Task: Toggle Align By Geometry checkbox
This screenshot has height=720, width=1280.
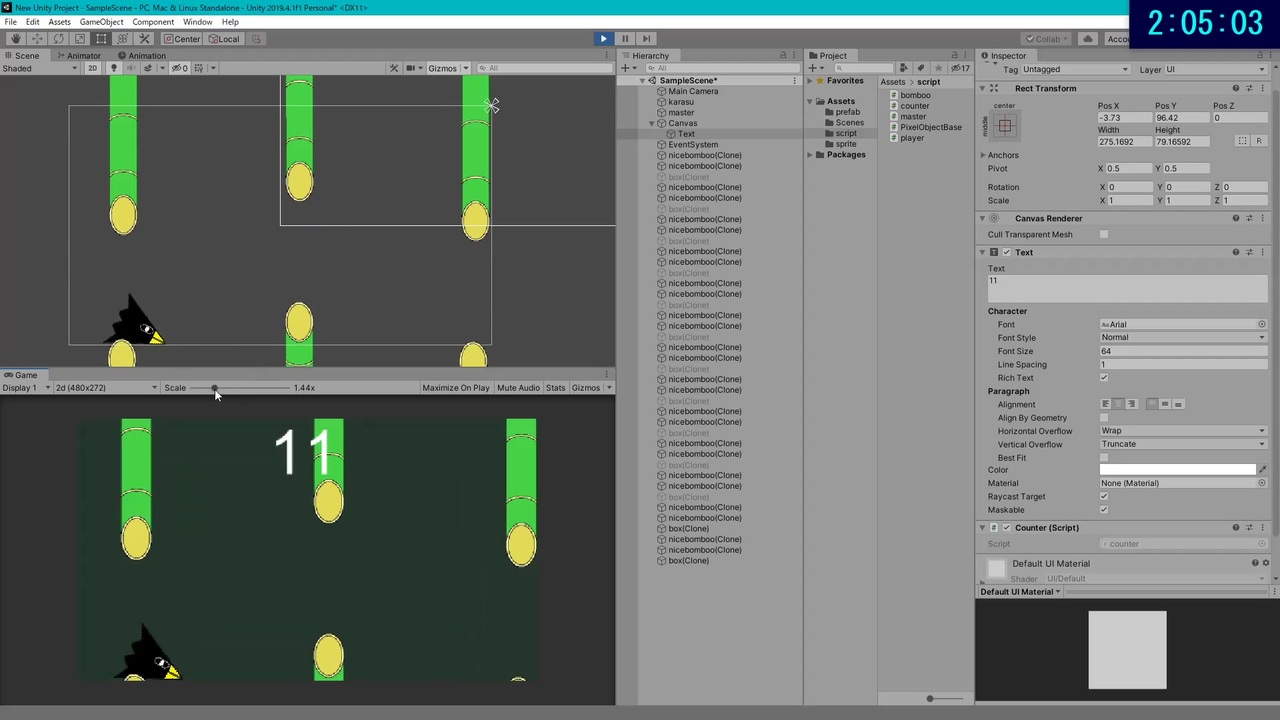Action: click(x=1104, y=418)
